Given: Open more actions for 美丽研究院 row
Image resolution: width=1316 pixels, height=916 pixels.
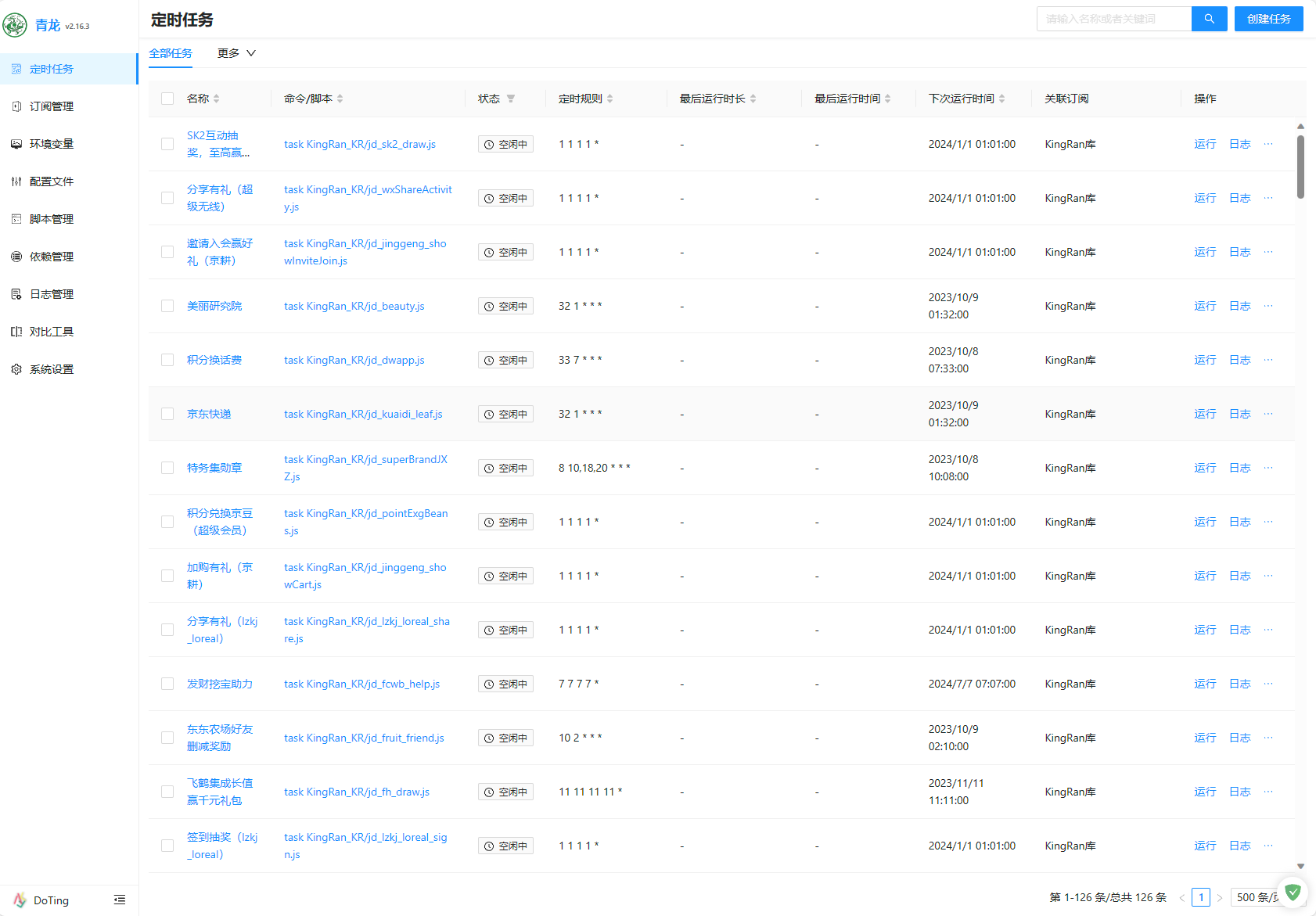Looking at the screenshot, I should [x=1267, y=306].
